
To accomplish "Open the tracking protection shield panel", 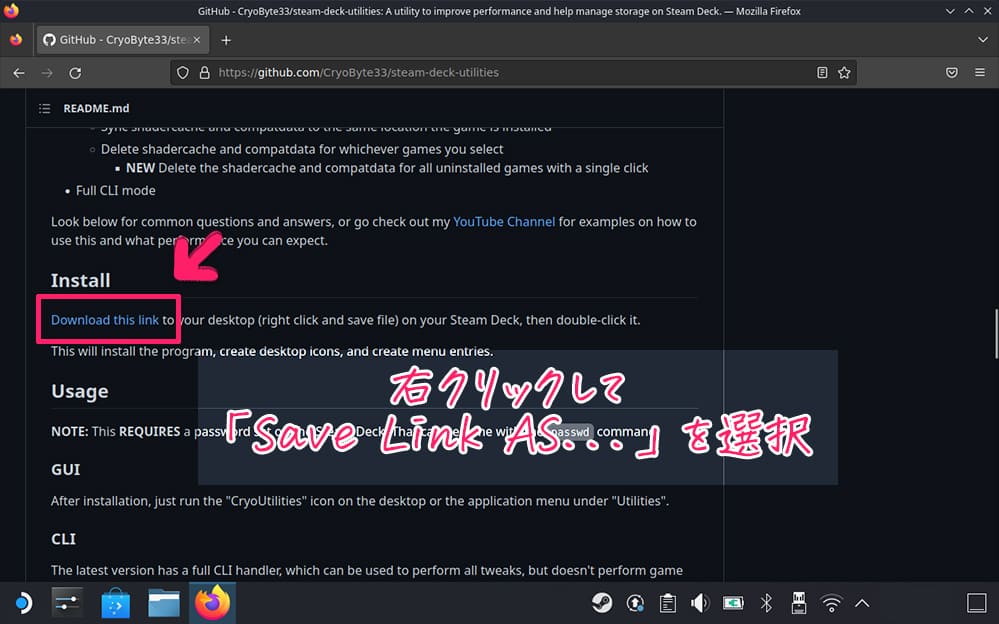I will click(x=183, y=73).
